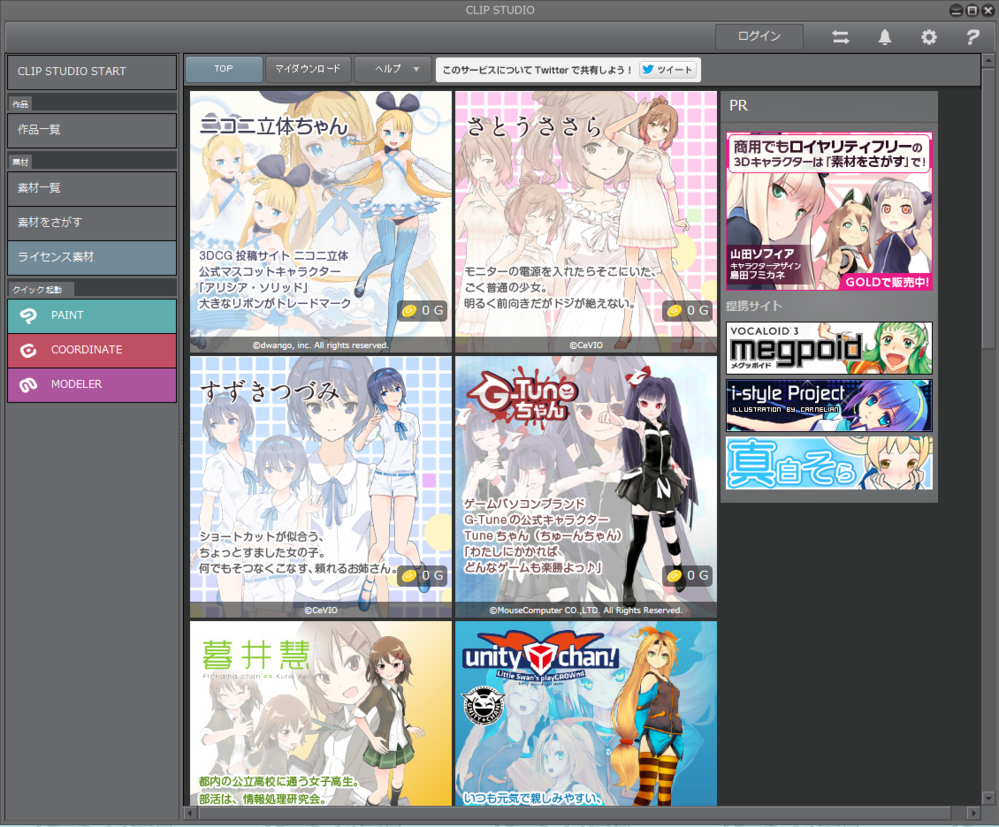Viewport: 999px width, 827px height.
Task: Expand the ヘルプ dropdown
Action: point(392,69)
